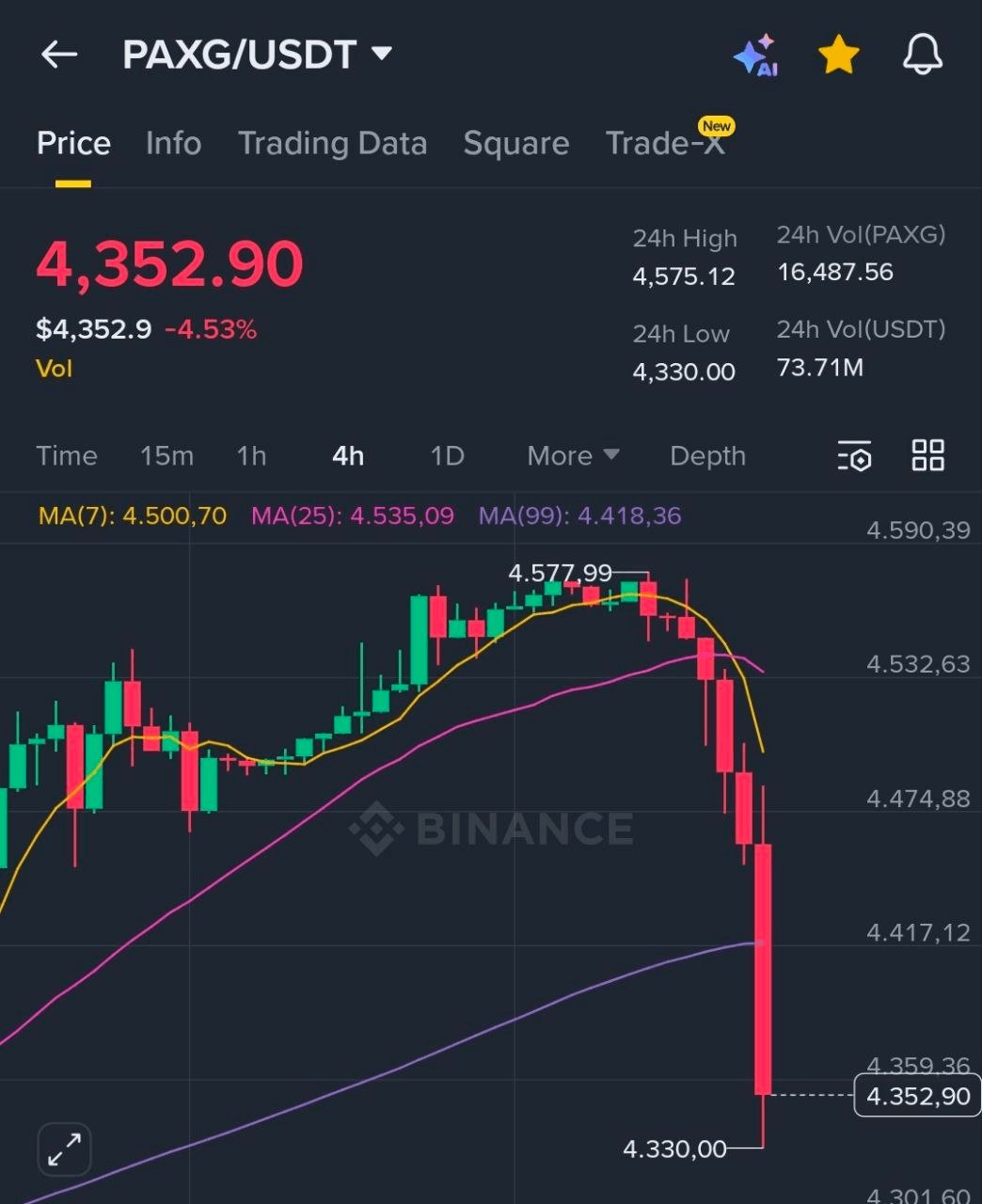
Task: Tap the MA(7) indicator label
Action: click(x=132, y=515)
